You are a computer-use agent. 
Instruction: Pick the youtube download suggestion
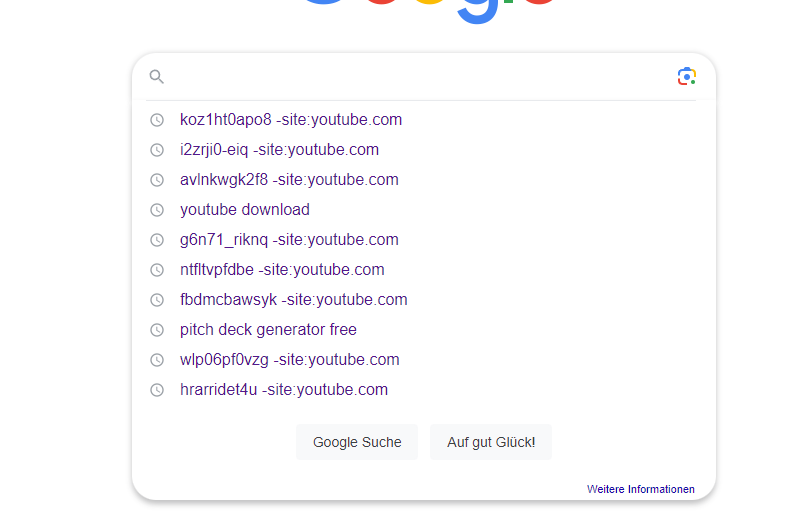click(245, 210)
